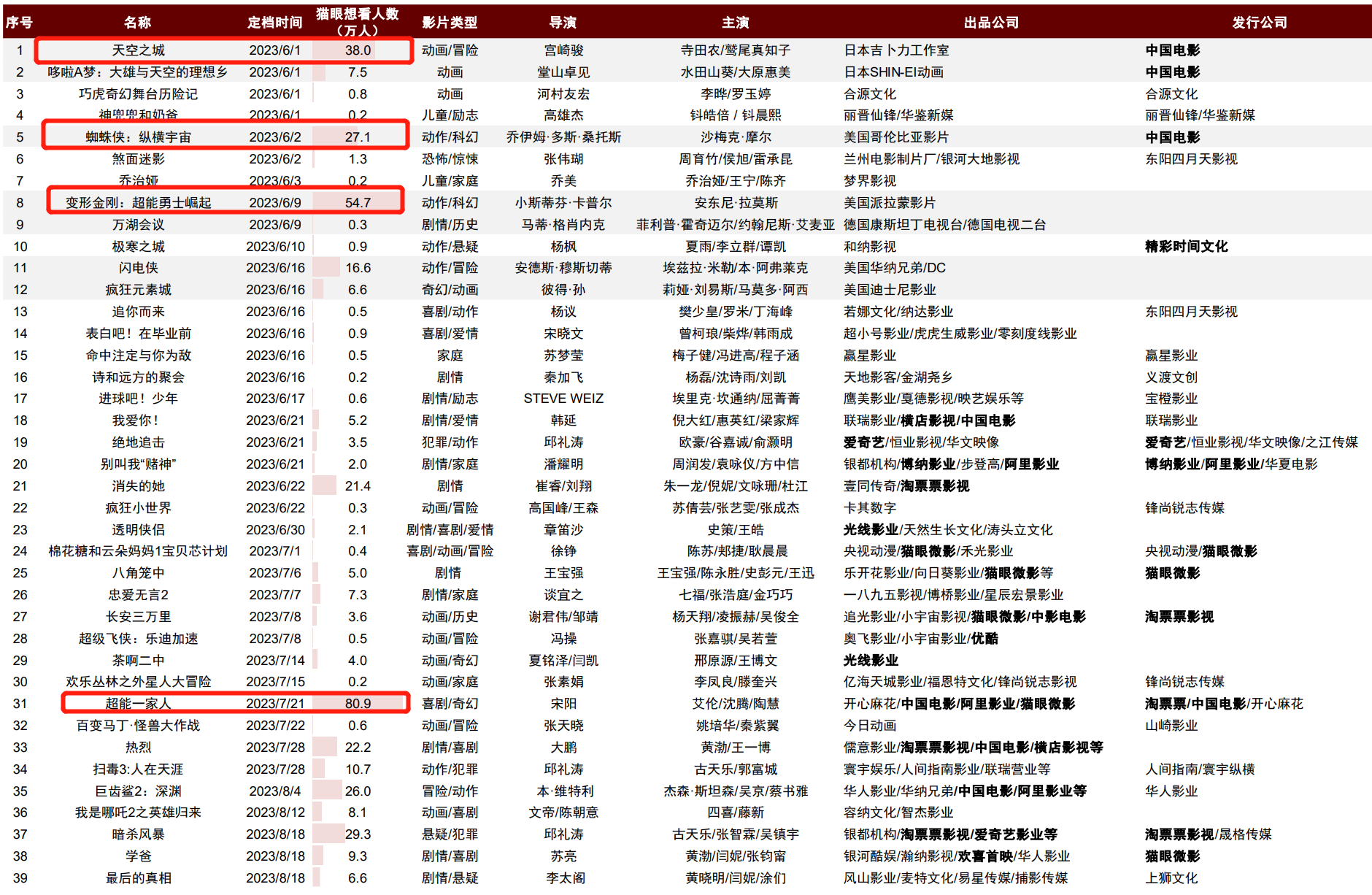The height and width of the screenshot is (895, 1372).
Task: Click the 发行公司 column header
Action: click(x=1260, y=23)
